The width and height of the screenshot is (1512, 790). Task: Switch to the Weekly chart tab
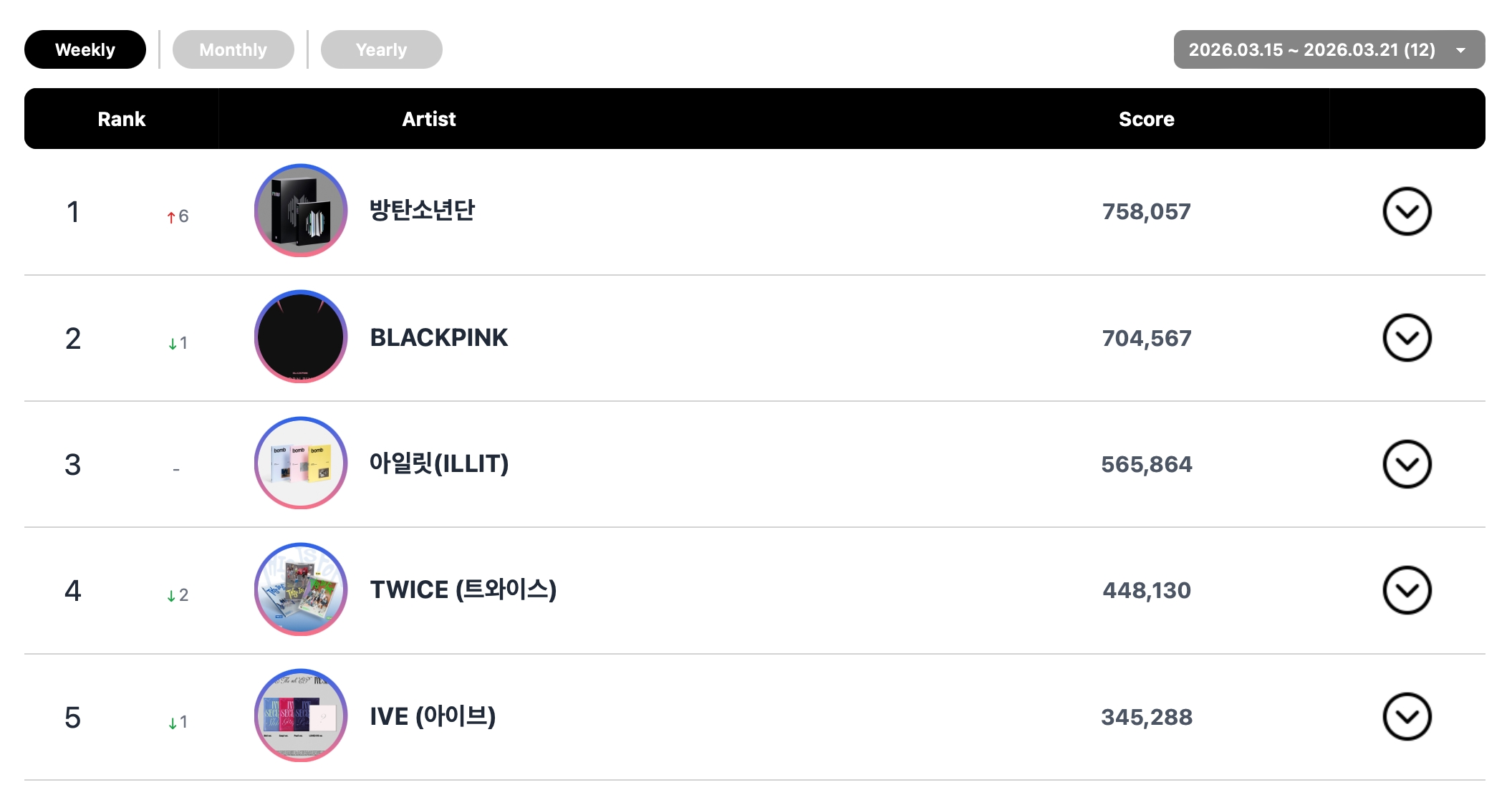click(x=85, y=49)
